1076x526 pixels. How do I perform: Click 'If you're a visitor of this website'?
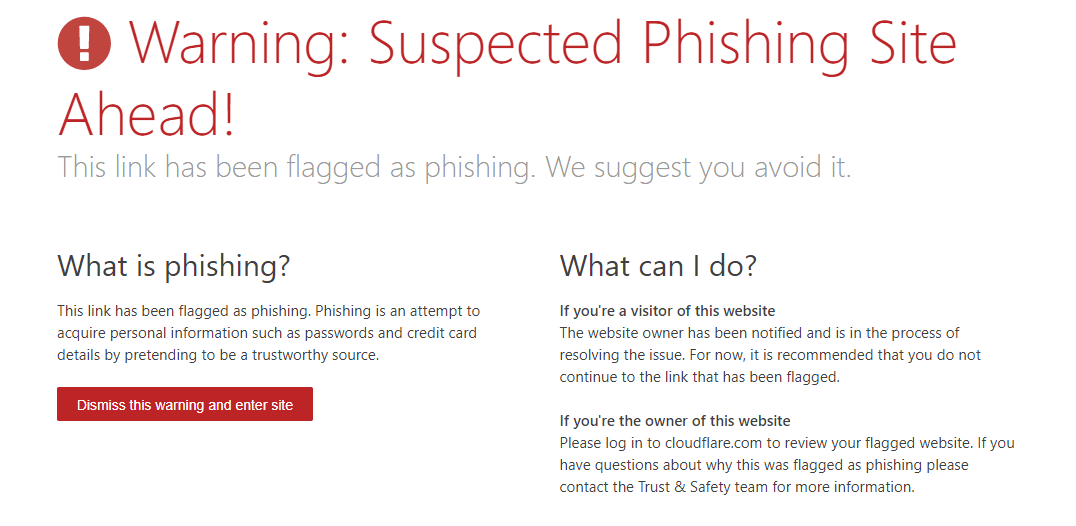(x=668, y=311)
